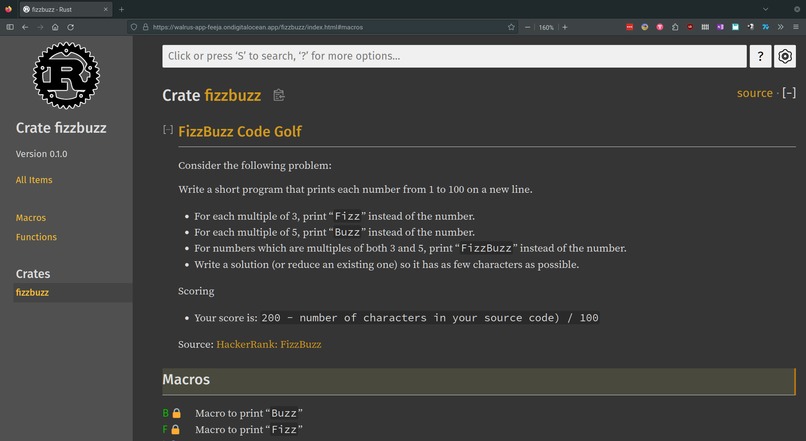The image size is (806, 441).
Task: Click the rustdoc search input field
Action: point(454,56)
